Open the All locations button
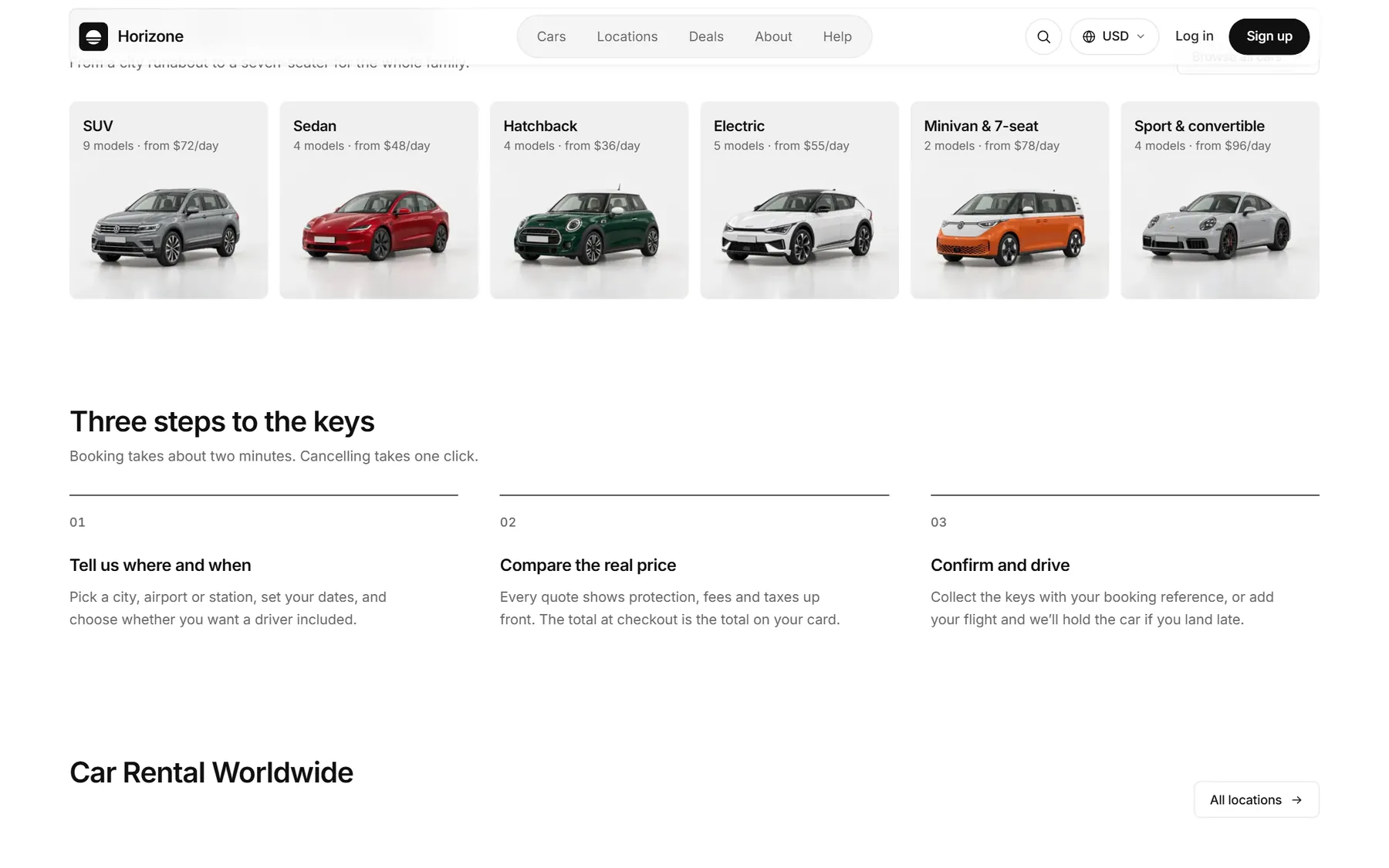 tap(1256, 800)
